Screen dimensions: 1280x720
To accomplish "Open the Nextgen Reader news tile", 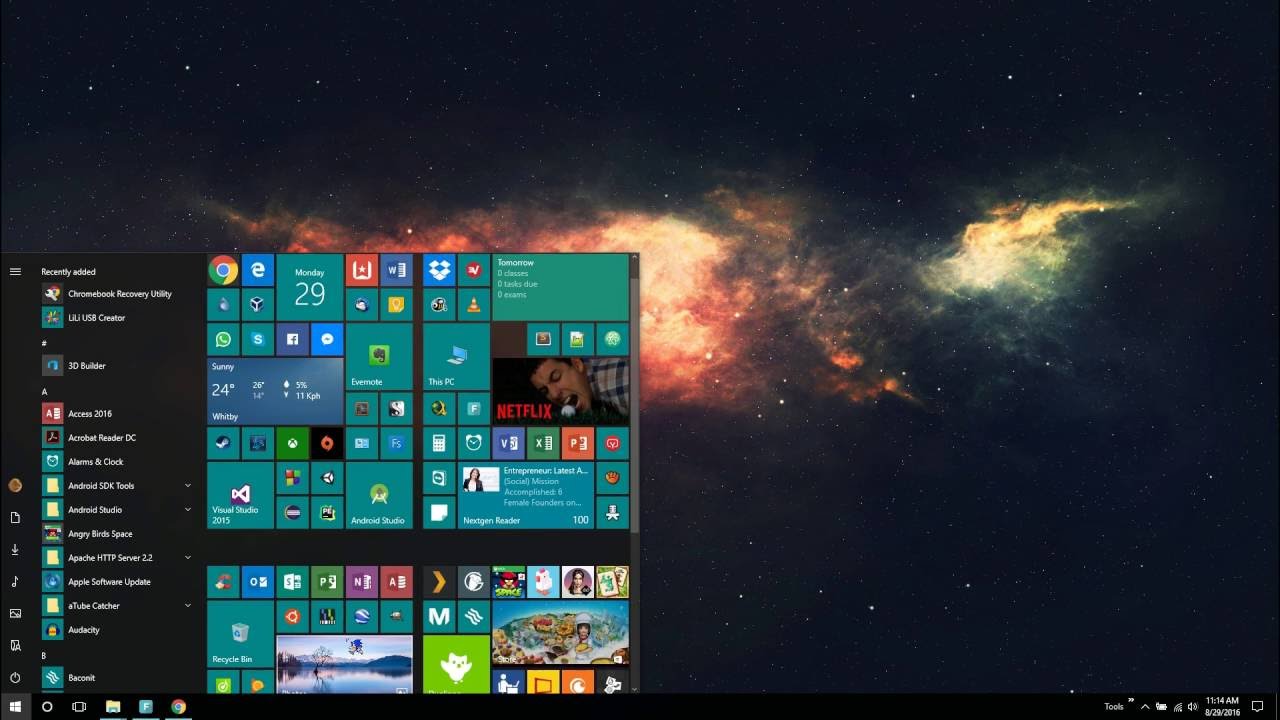I will coord(526,495).
